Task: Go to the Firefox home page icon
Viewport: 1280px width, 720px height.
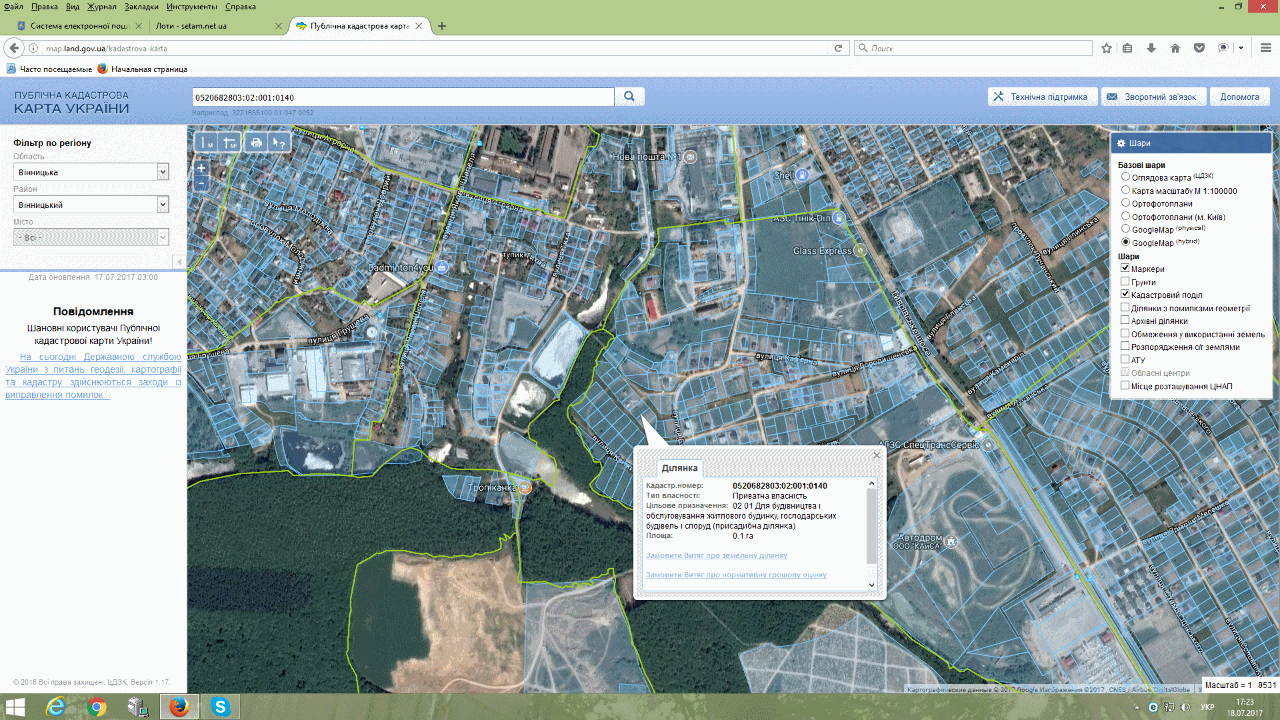Action: [1175, 48]
